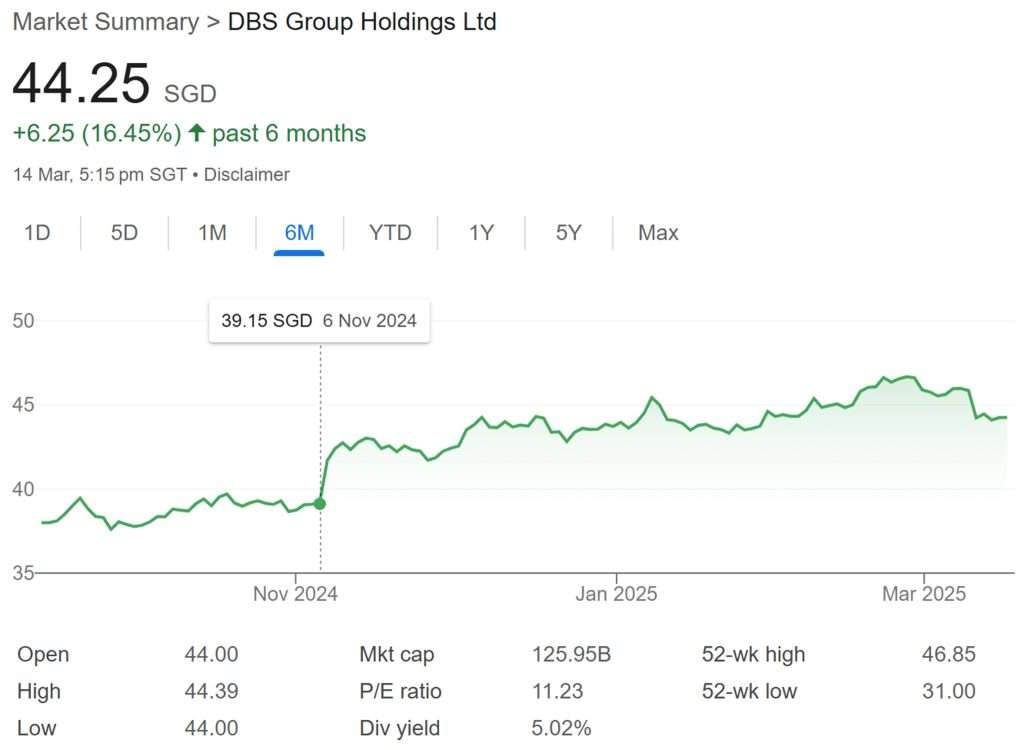The image size is (1024, 750).
Task: Click the green up arrow icon
Action: click(x=196, y=133)
